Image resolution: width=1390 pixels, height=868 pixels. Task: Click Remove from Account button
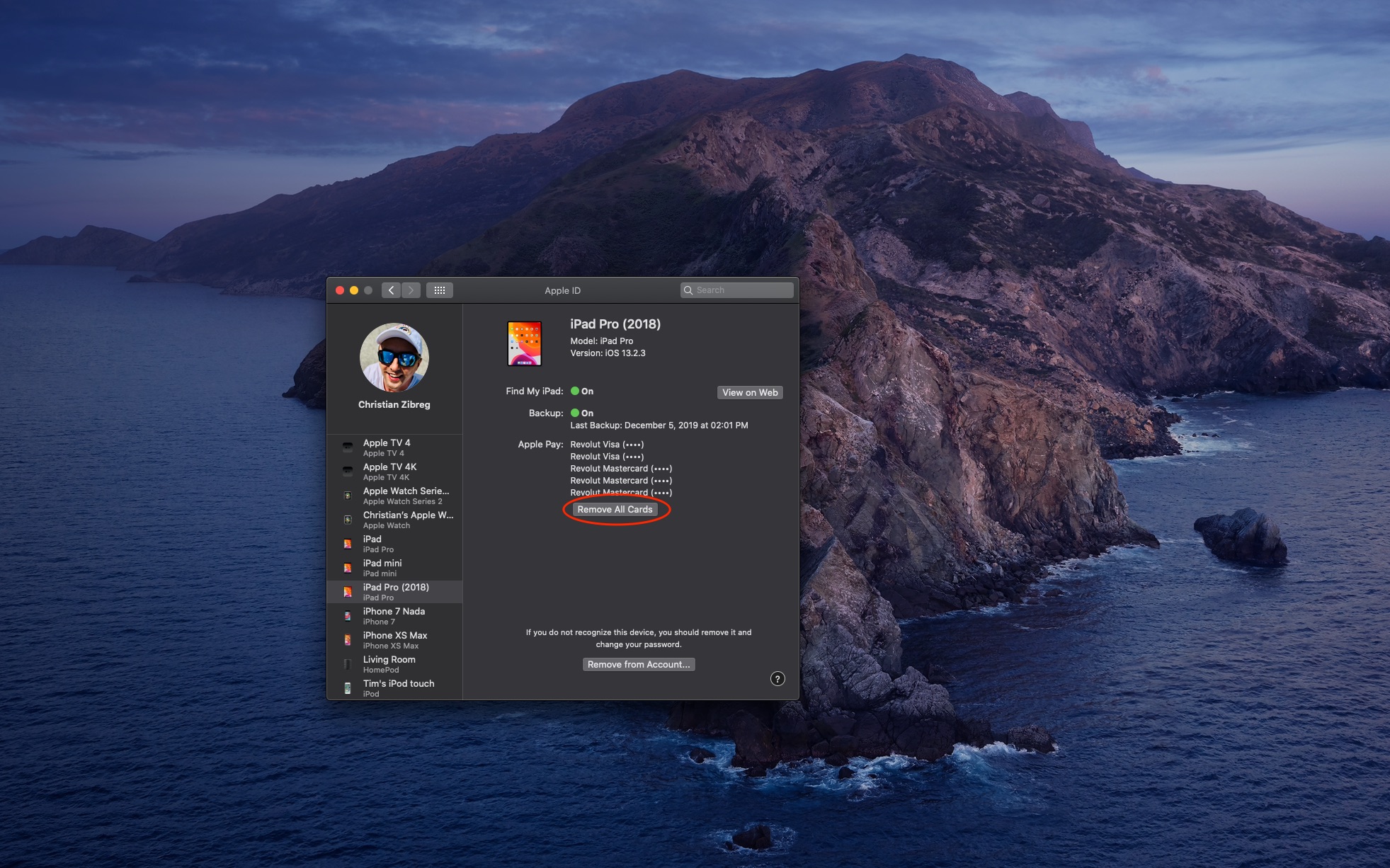click(639, 664)
